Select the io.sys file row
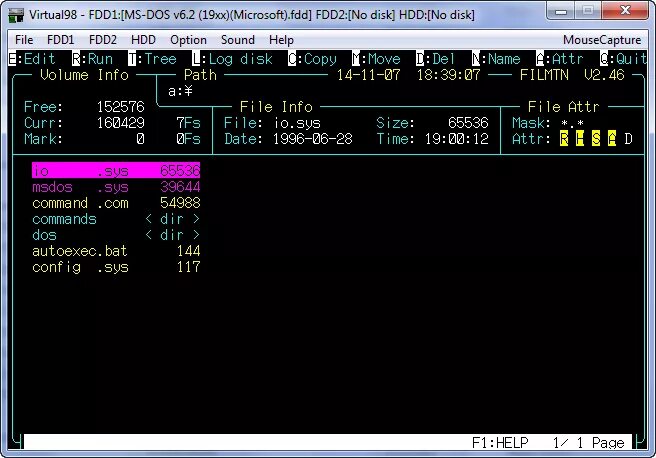656x458 pixels. (116, 171)
